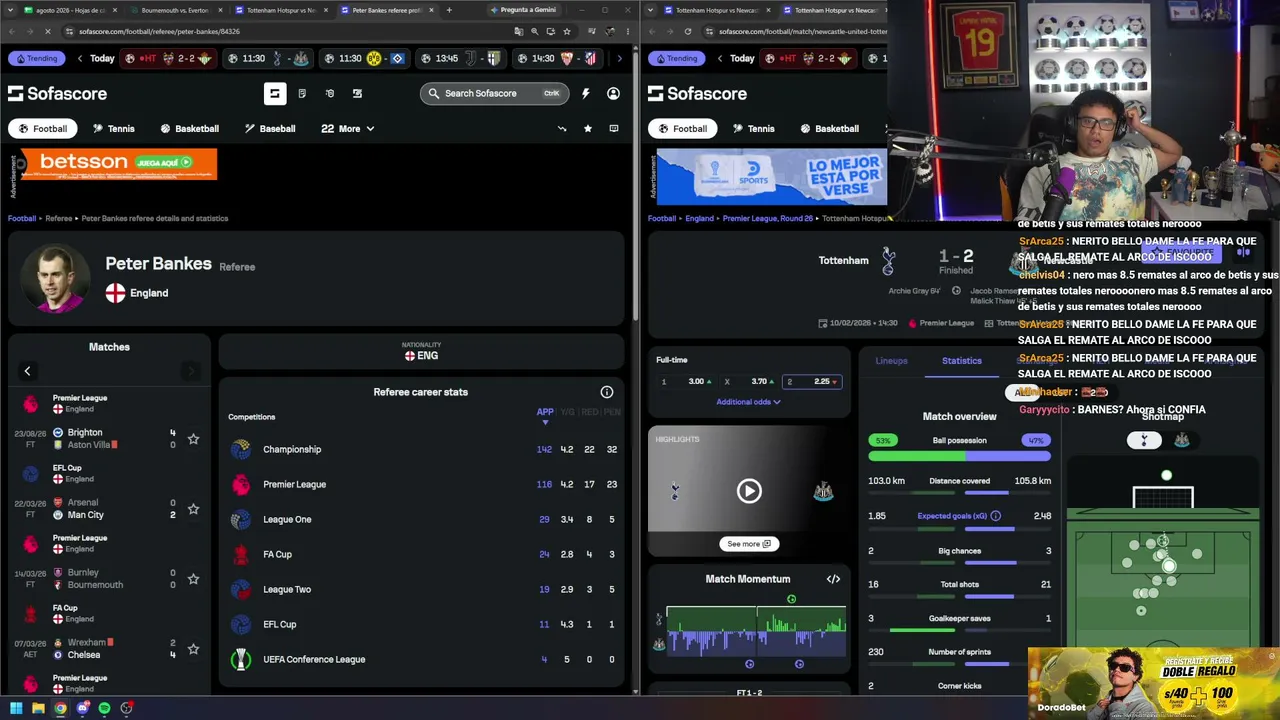Select the highlighted Sofascore home icon in the header
This screenshot has width=1280, height=720.
tap(274, 93)
